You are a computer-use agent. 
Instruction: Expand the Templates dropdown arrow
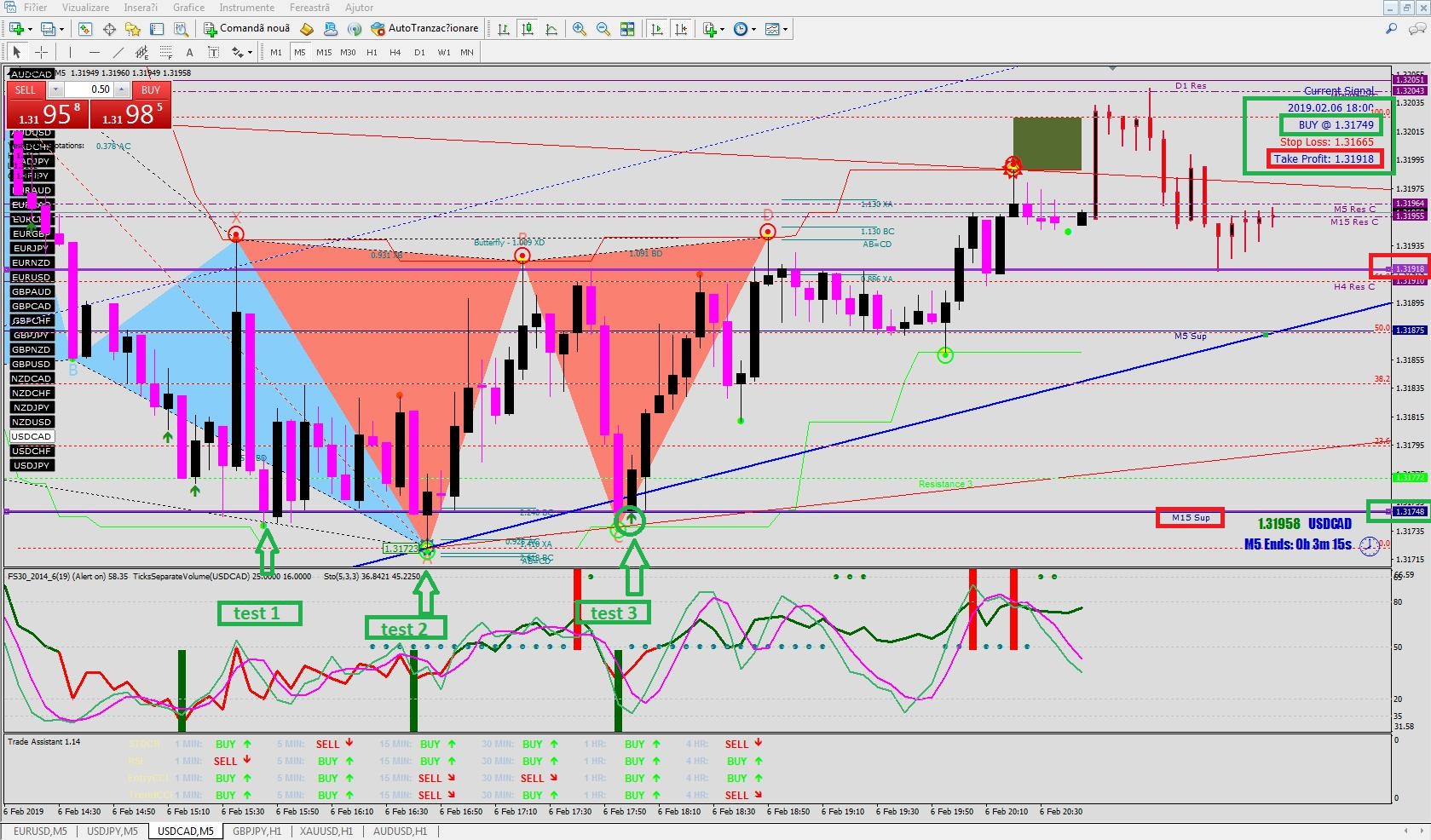click(785, 30)
